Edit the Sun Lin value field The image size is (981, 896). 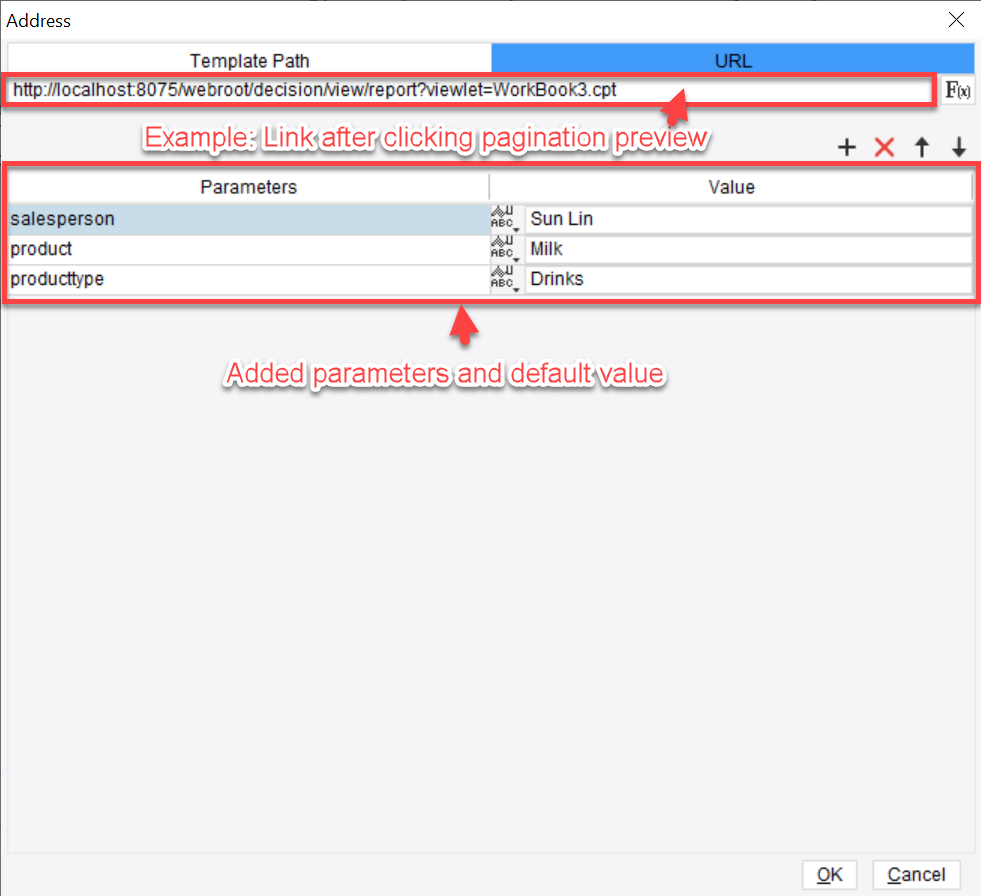point(700,218)
